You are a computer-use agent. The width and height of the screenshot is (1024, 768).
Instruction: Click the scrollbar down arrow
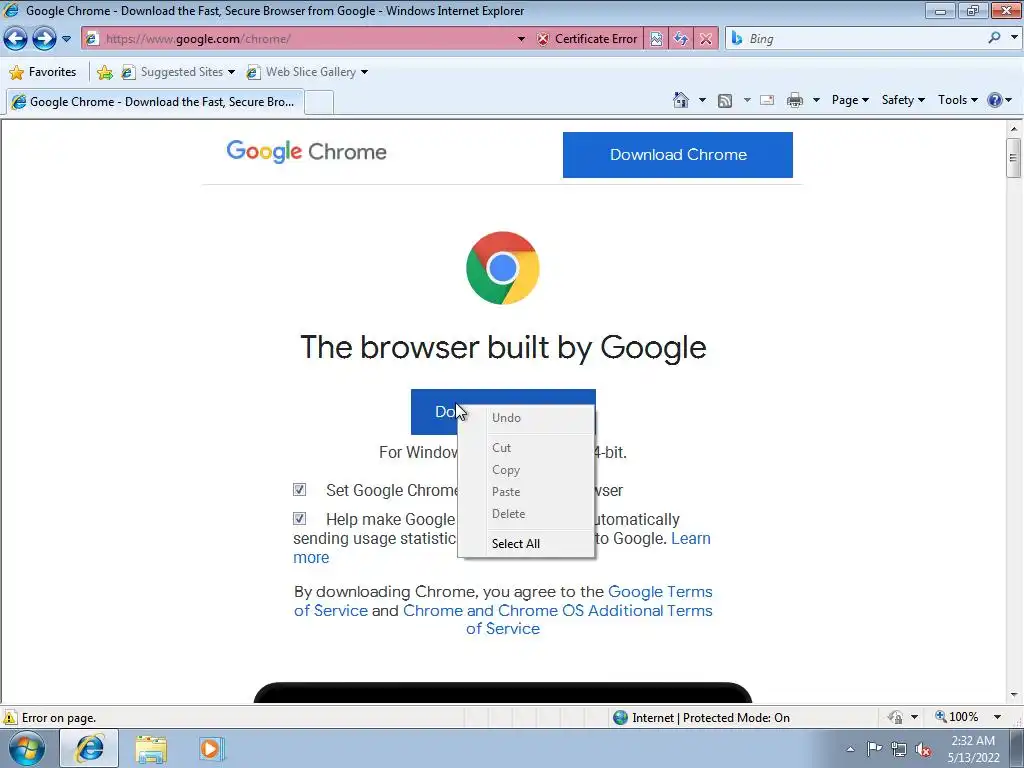(1014, 695)
